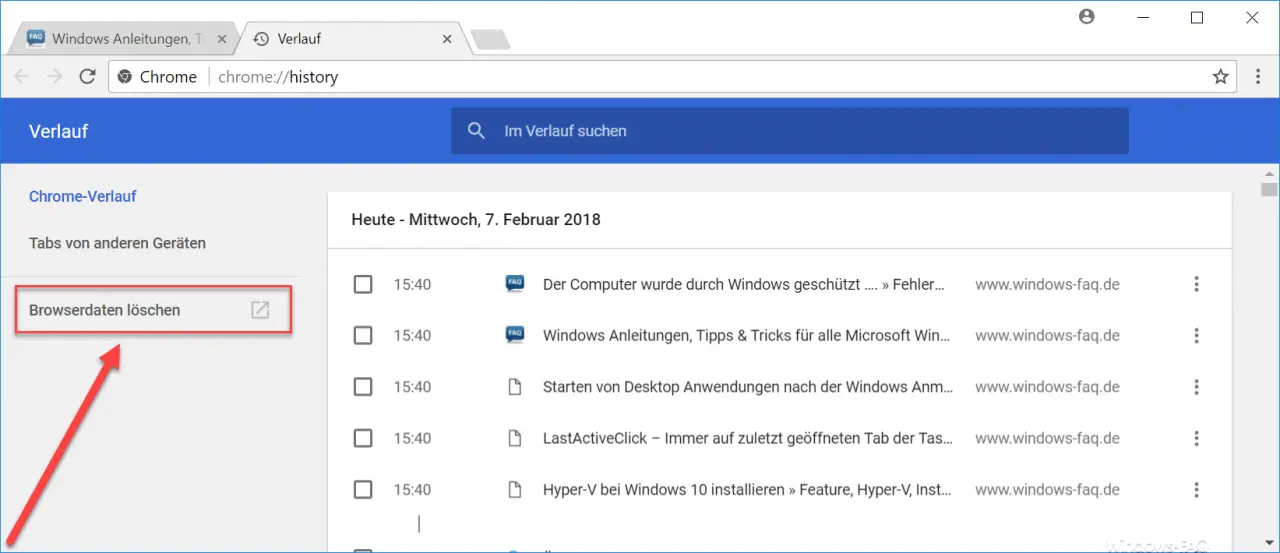Maximize the Chrome window
Screen dimensions: 1280x553
coord(1197,17)
